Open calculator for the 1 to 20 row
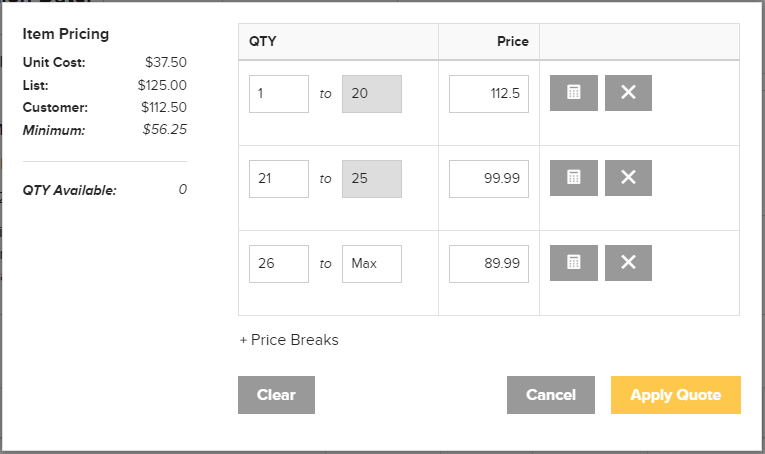The height and width of the screenshot is (454, 765). pos(573,93)
